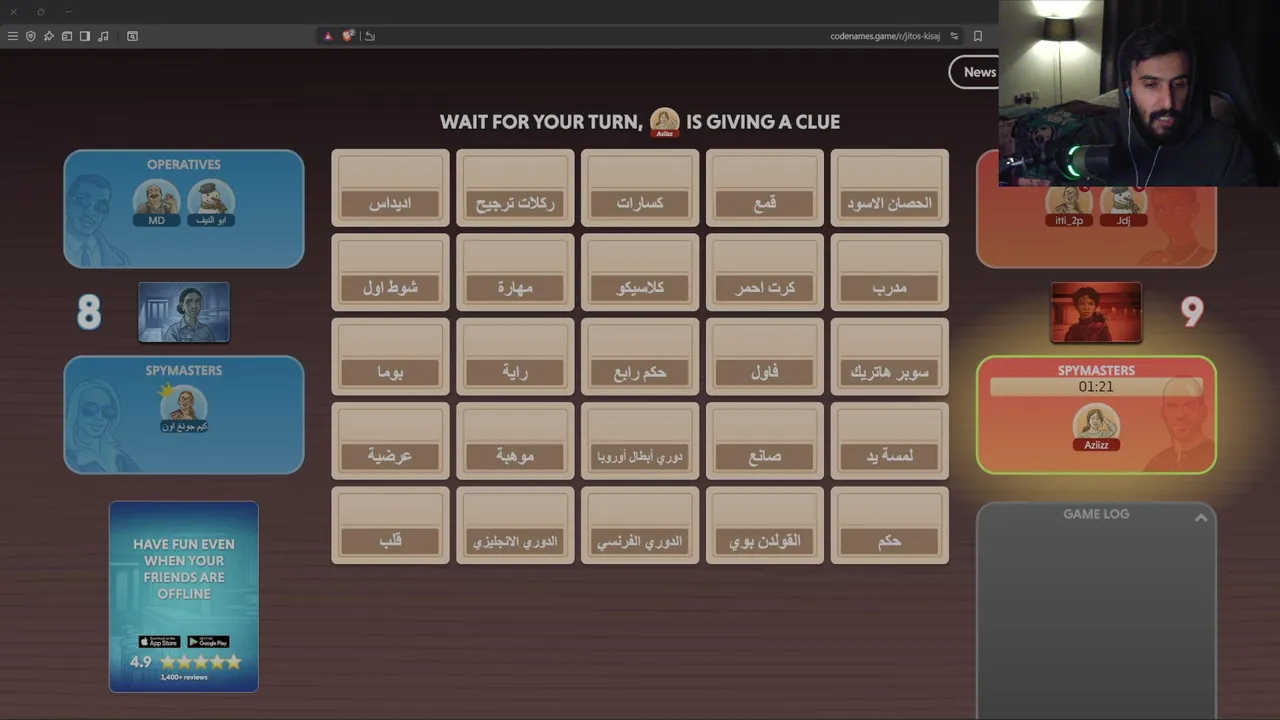The width and height of the screenshot is (1280, 720).
Task: Select the بوما word card
Action: pyautogui.click(x=390, y=357)
